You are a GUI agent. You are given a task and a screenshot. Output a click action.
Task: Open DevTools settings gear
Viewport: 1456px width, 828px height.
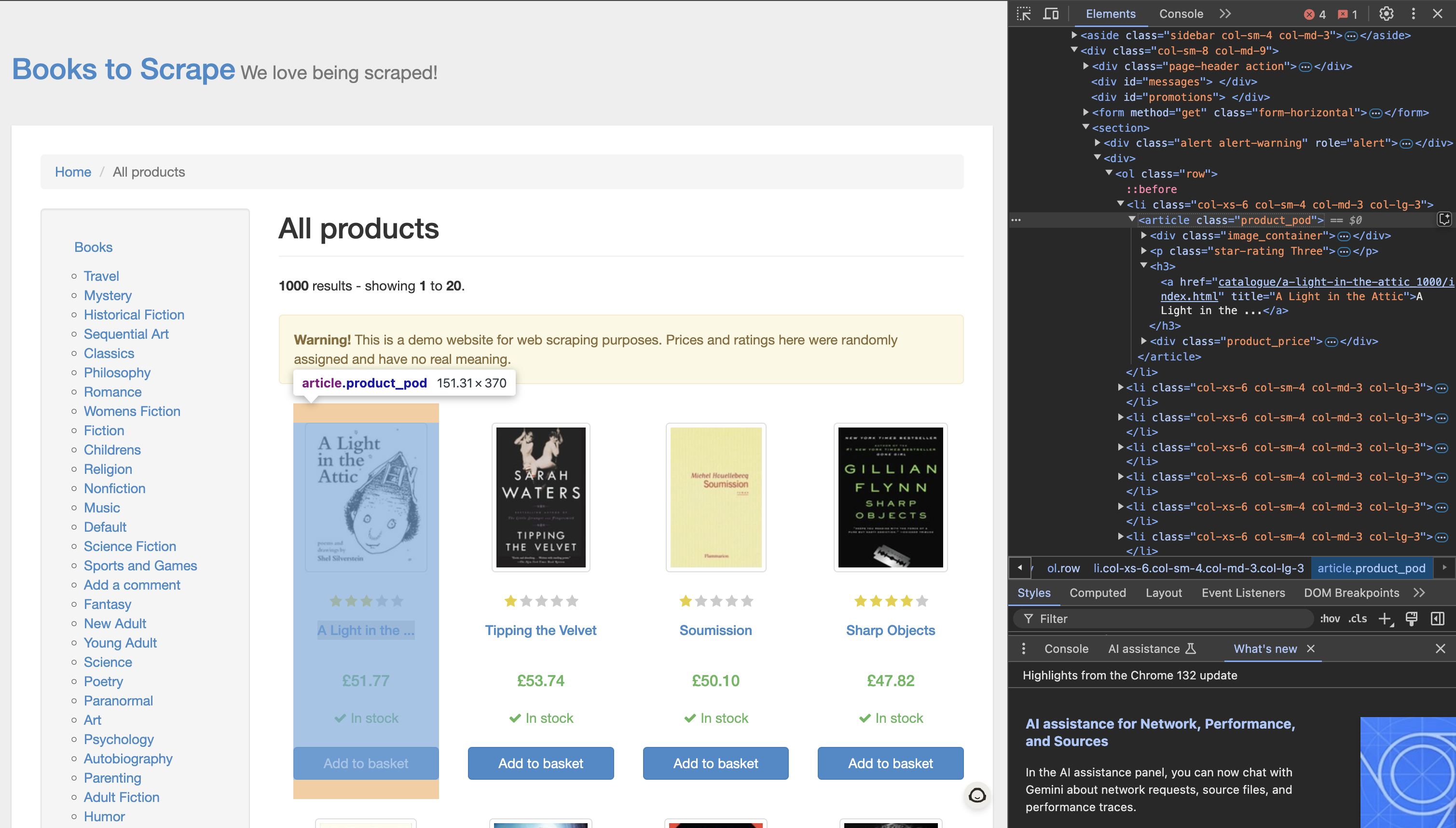[1387, 14]
